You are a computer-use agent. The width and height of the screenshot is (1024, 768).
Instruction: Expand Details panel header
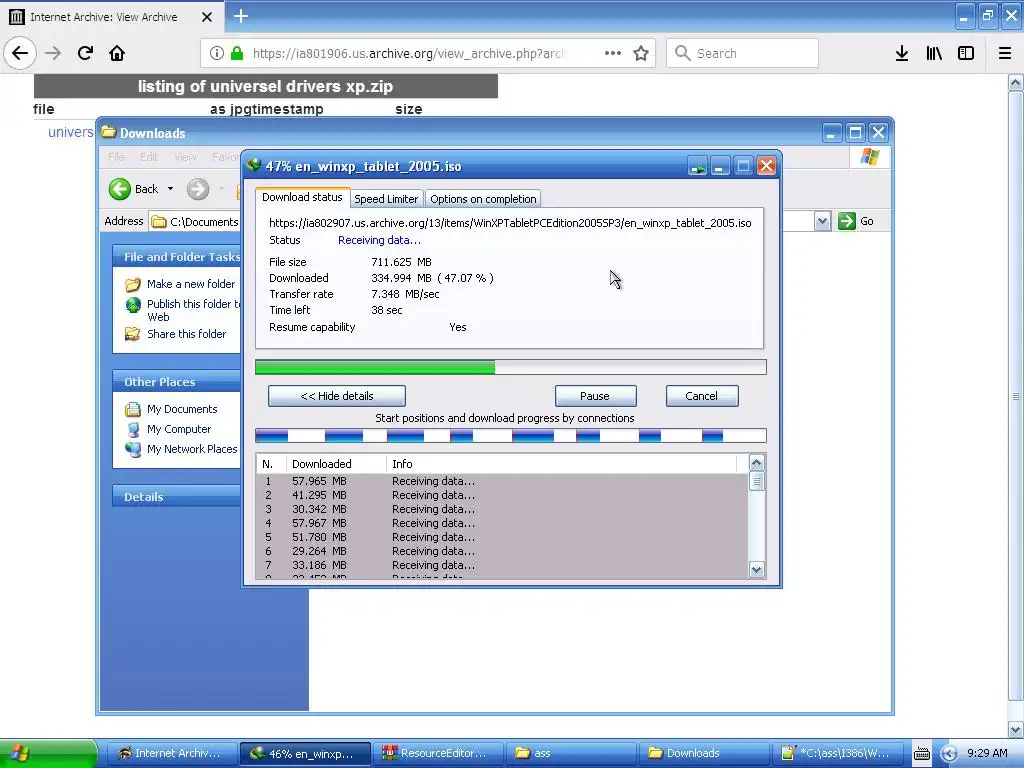pos(176,497)
